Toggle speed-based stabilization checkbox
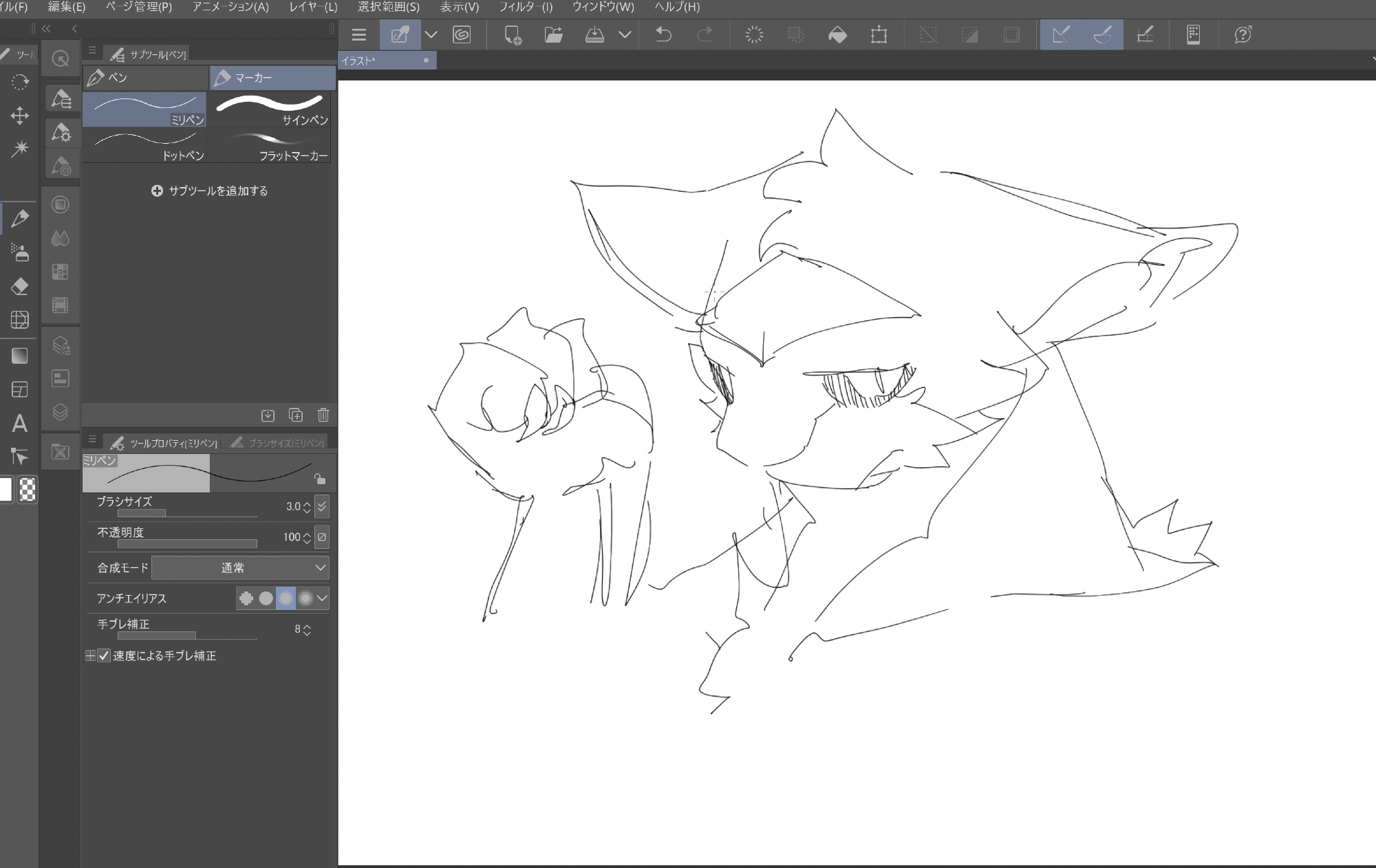This screenshot has height=868, width=1376. click(x=104, y=655)
